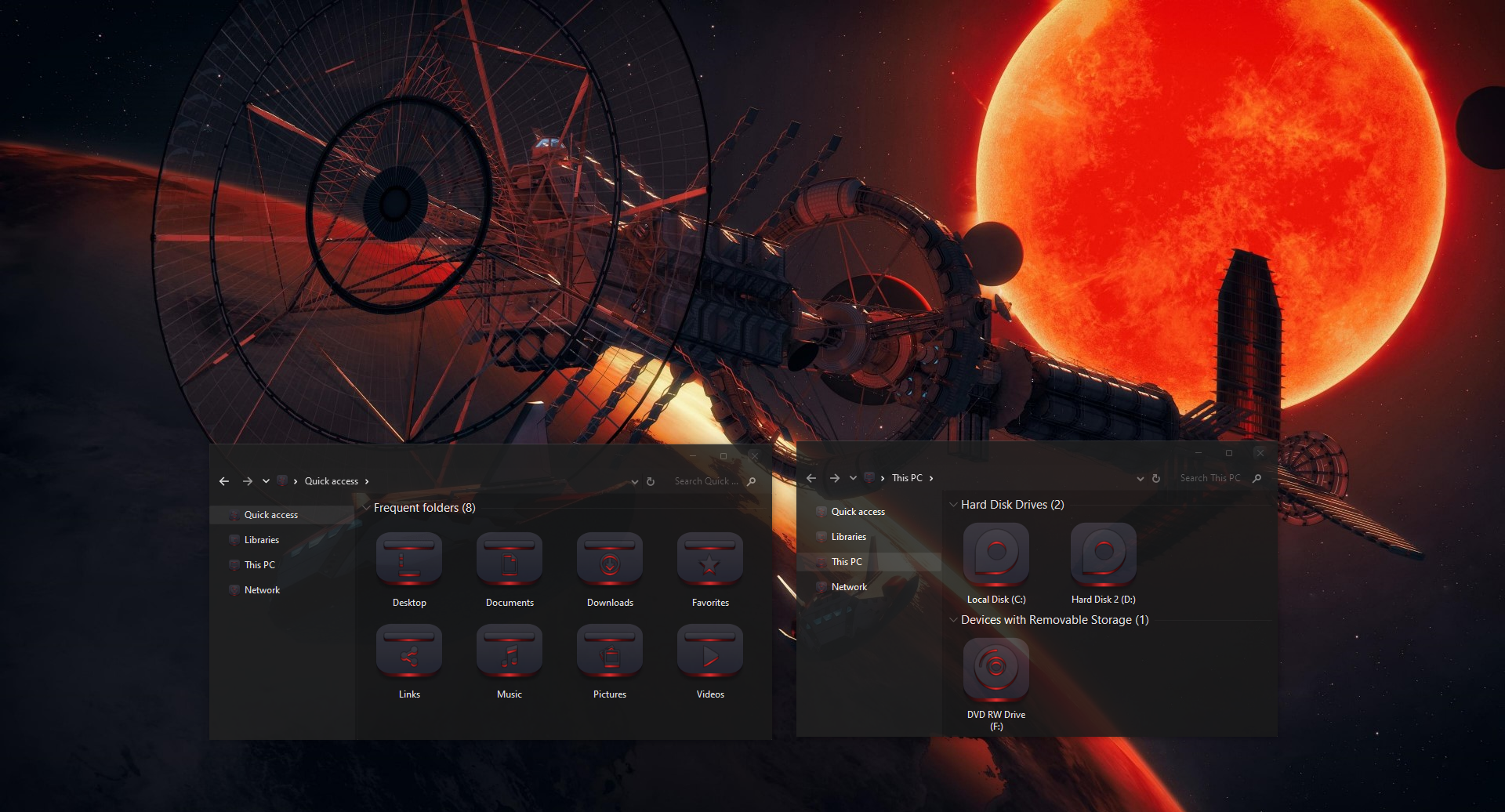Collapse the Hard Disk Drives group
Viewport: 1505px width, 812px height.
953,505
